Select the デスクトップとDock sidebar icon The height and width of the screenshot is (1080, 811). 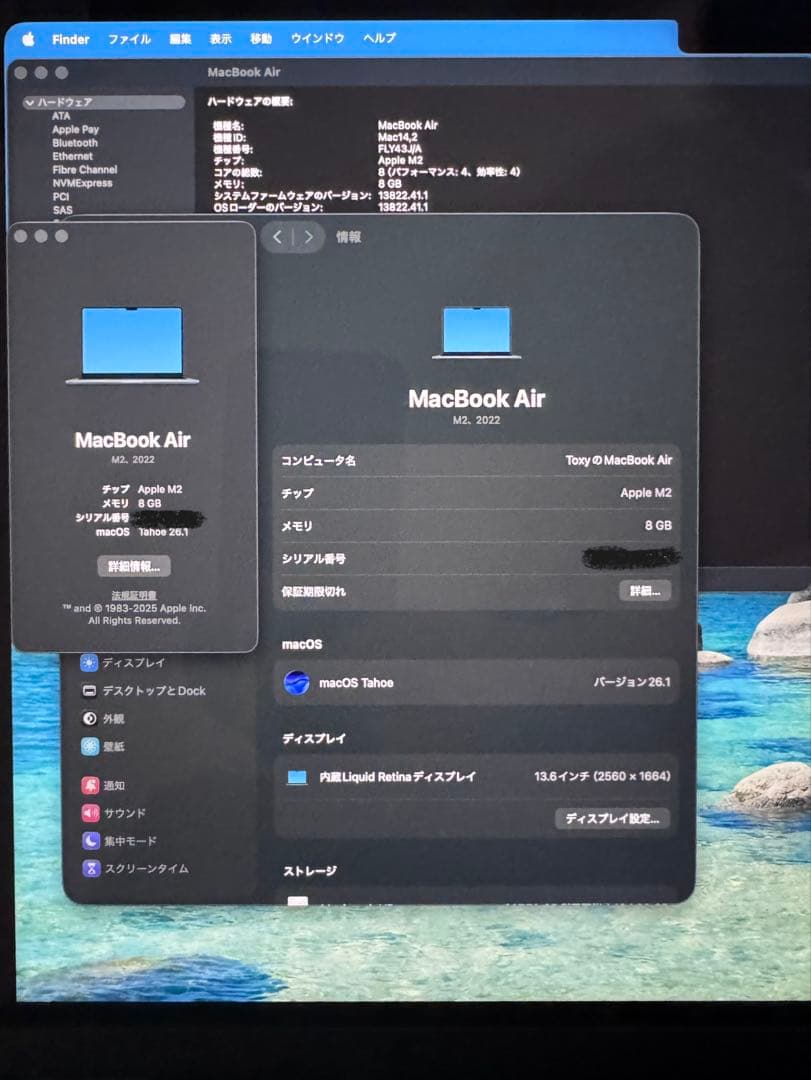click(x=91, y=690)
